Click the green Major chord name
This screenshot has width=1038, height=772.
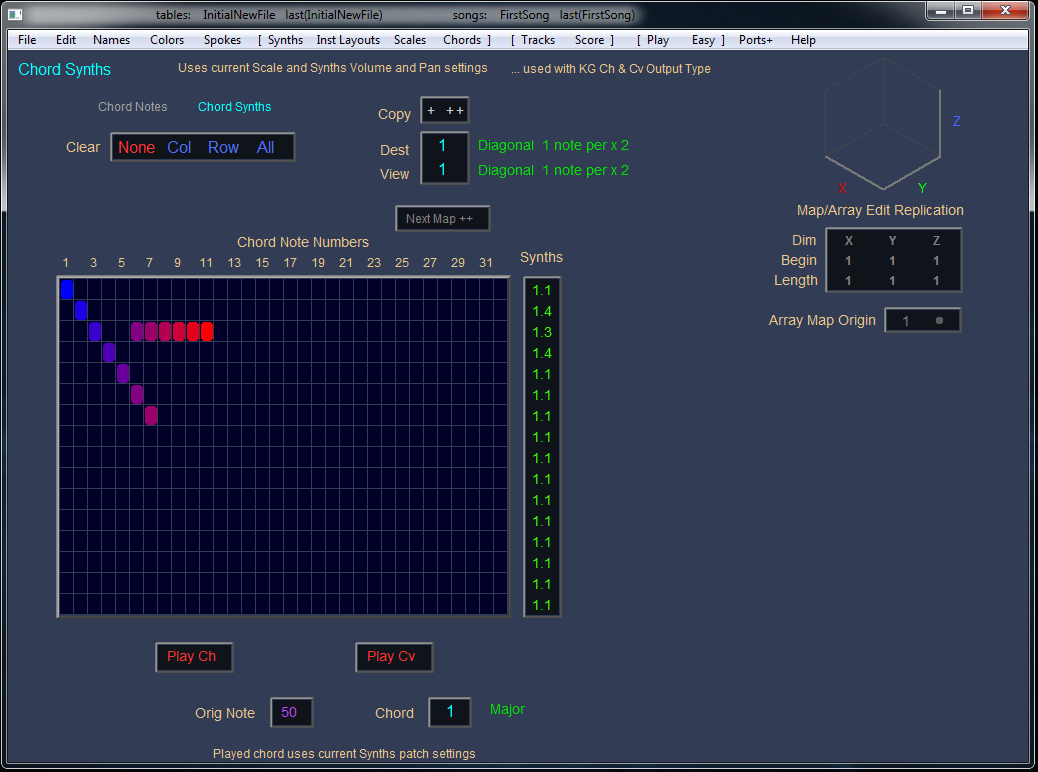(x=507, y=709)
